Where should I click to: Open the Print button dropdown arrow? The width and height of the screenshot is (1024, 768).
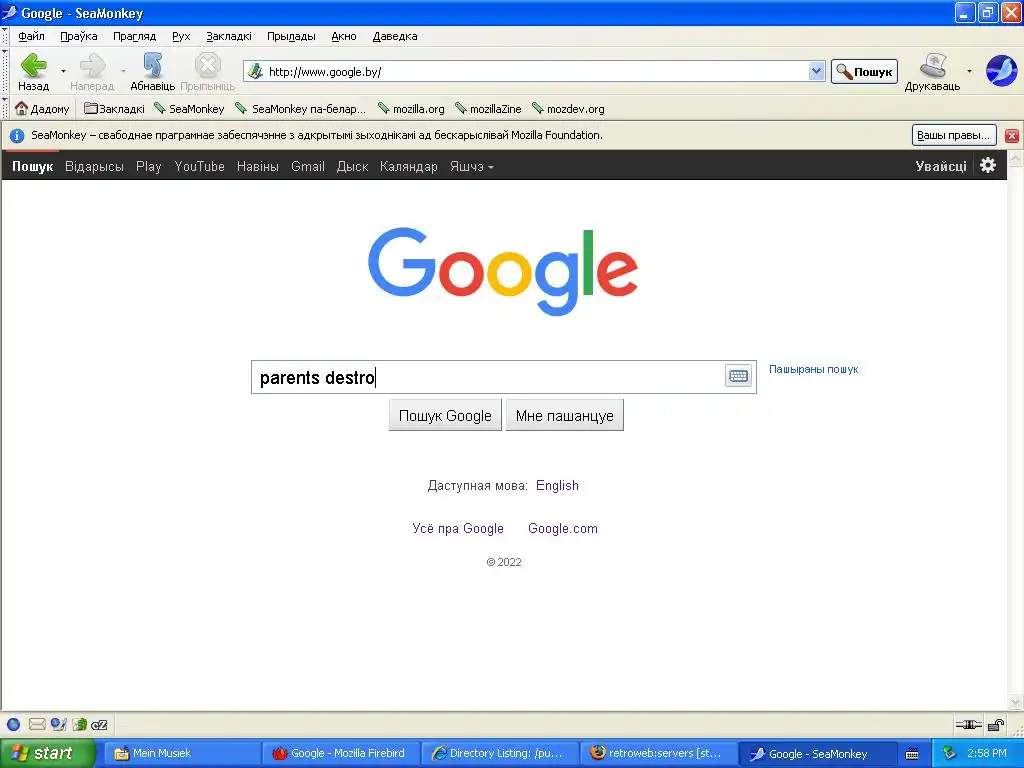[x=969, y=71]
